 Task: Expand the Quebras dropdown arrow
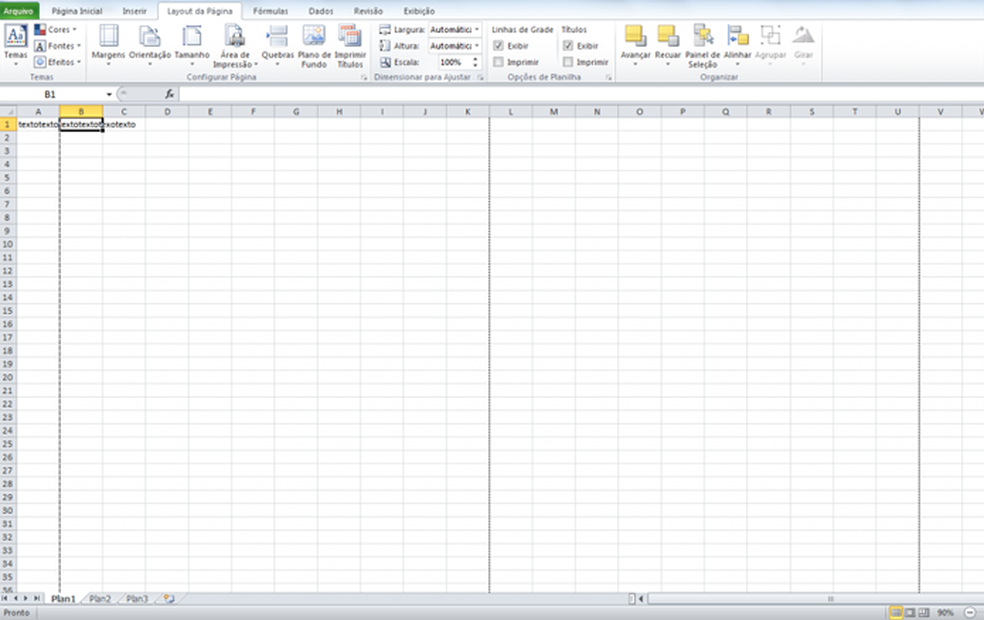point(277,64)
